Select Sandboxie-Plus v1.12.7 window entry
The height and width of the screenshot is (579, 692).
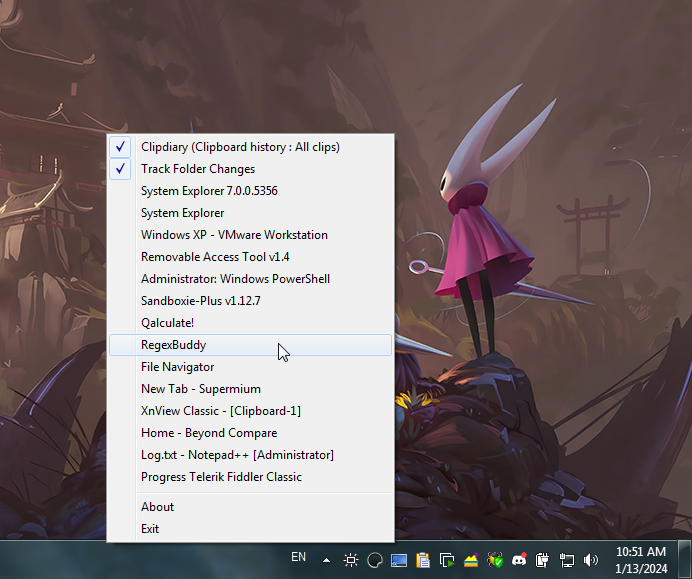[x=201, y=301]
